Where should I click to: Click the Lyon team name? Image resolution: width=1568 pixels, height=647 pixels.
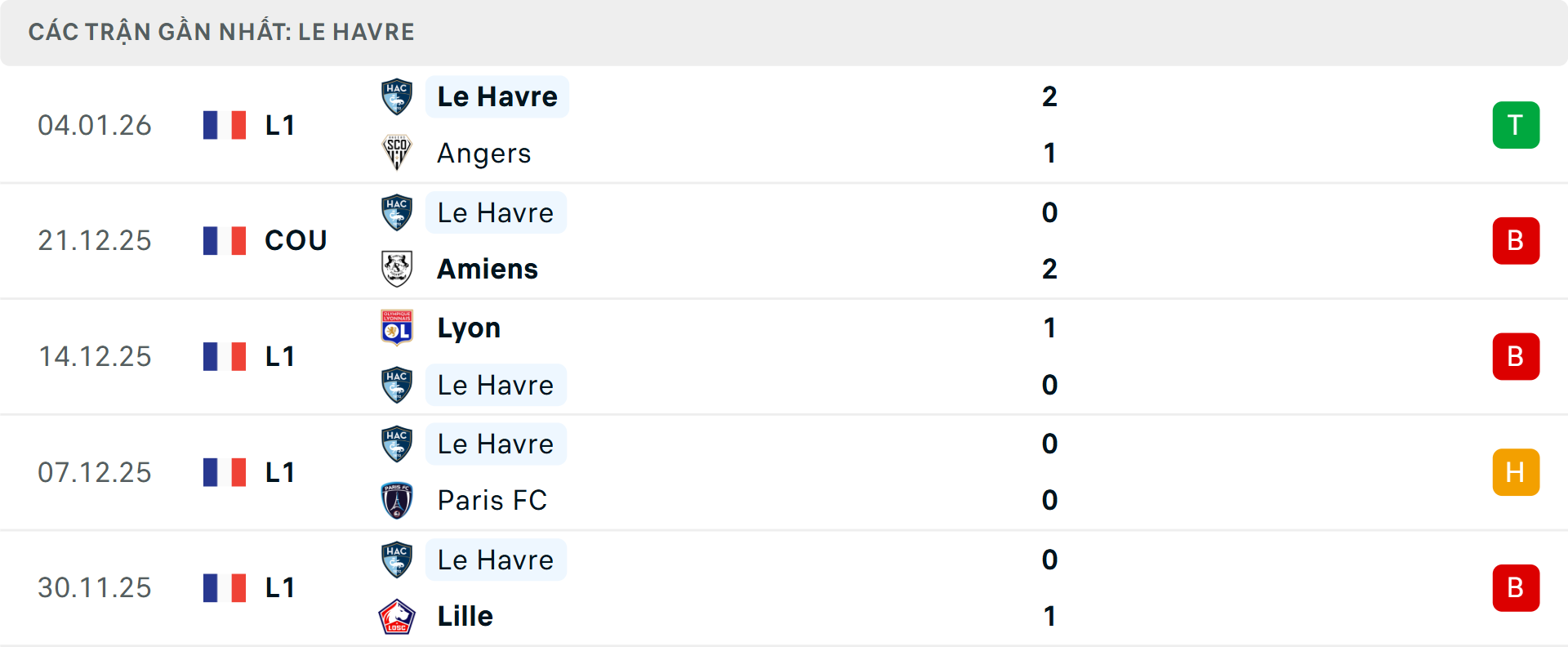click(469, 328)
